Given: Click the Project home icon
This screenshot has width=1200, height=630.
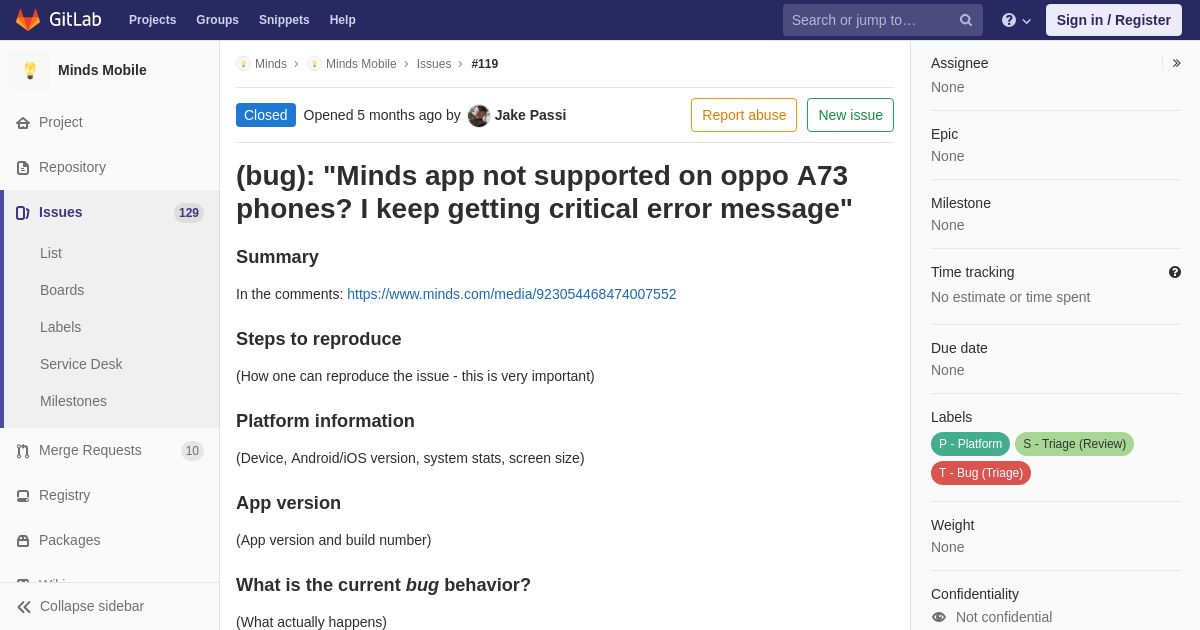Looking at the screenshot, I should pyautogui.click(x=23, y=123).
